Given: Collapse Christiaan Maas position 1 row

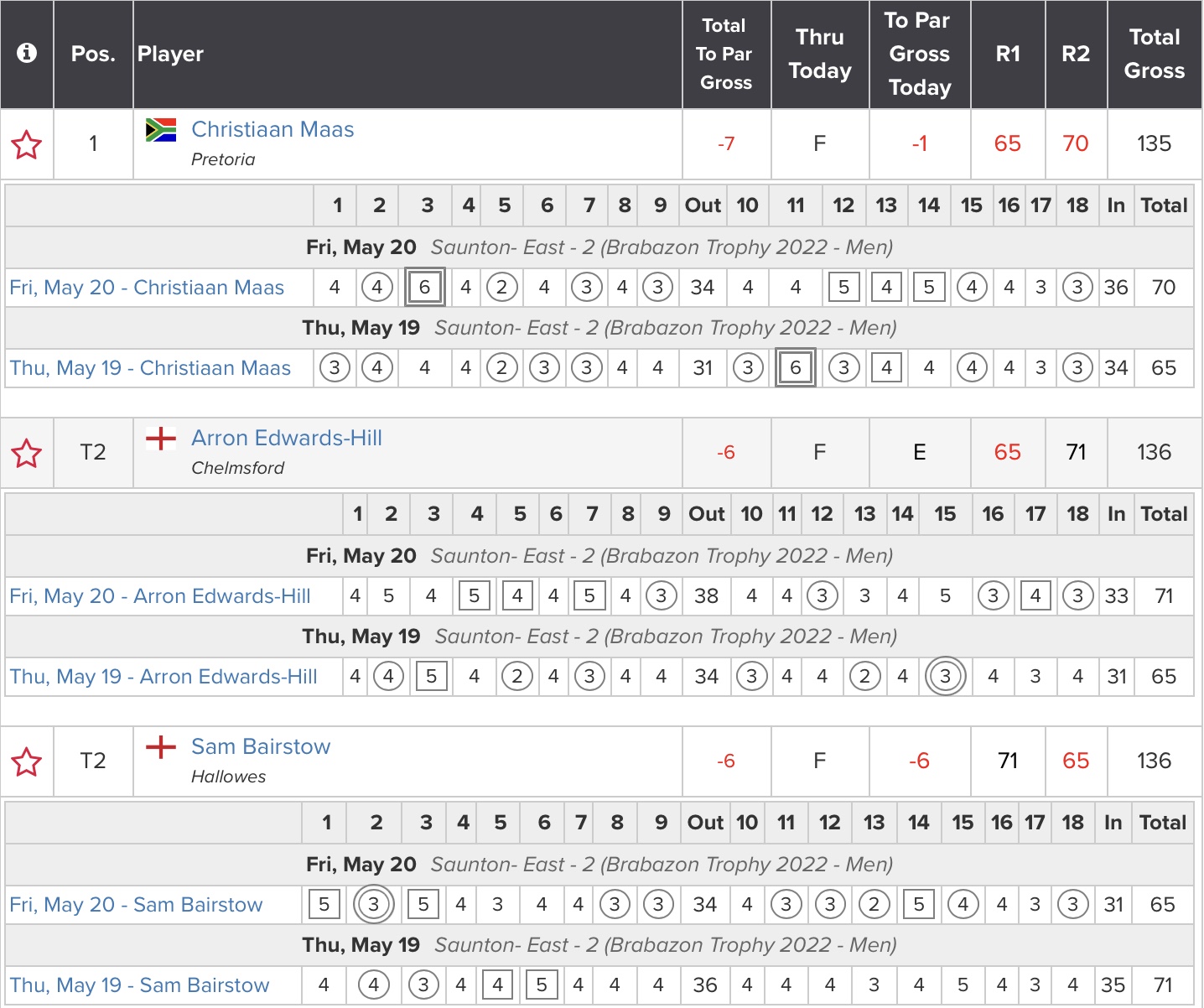Looking at the screenshot, I should 93,144.
